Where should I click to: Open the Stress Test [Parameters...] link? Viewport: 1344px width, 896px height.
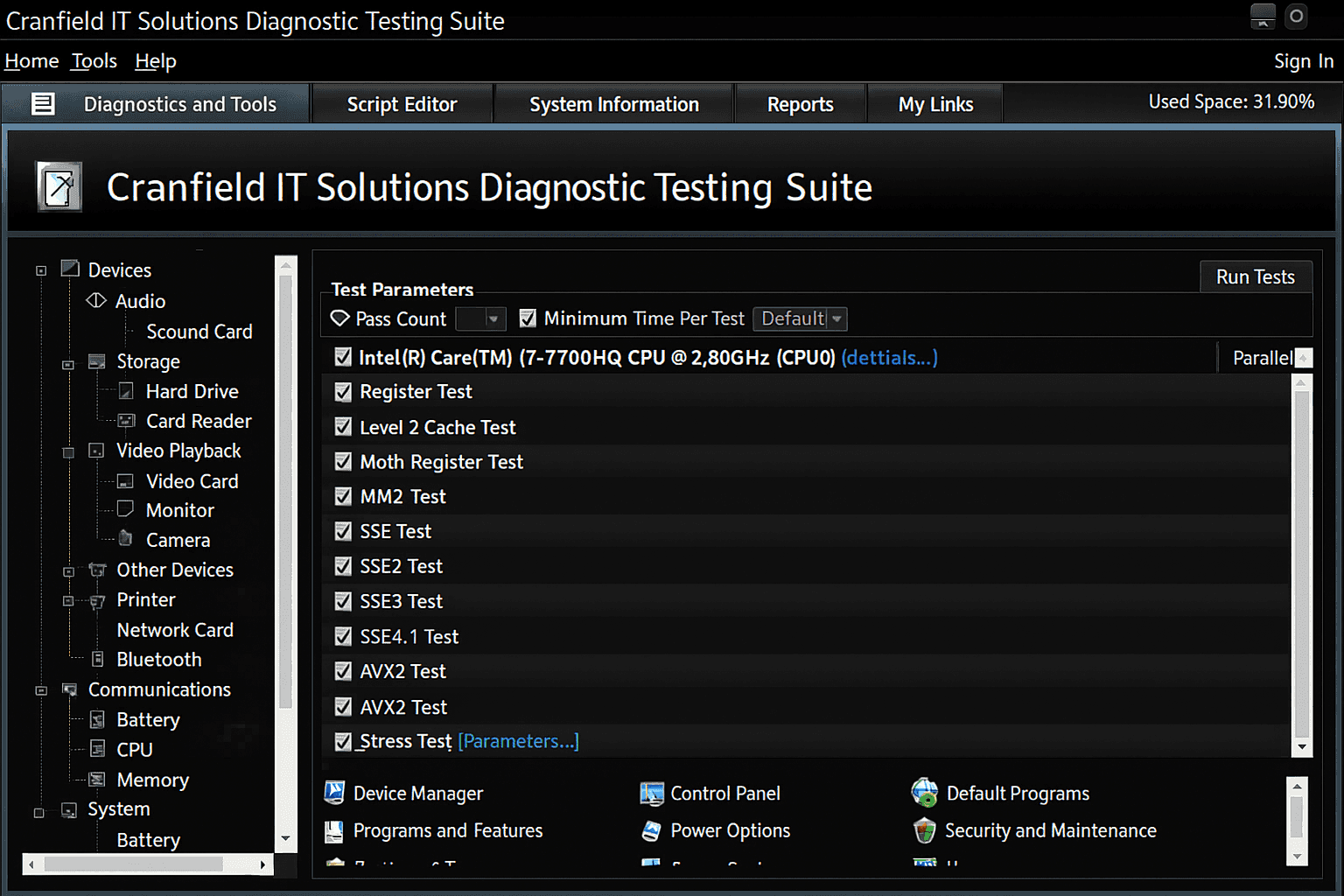(x=518, y=741)
